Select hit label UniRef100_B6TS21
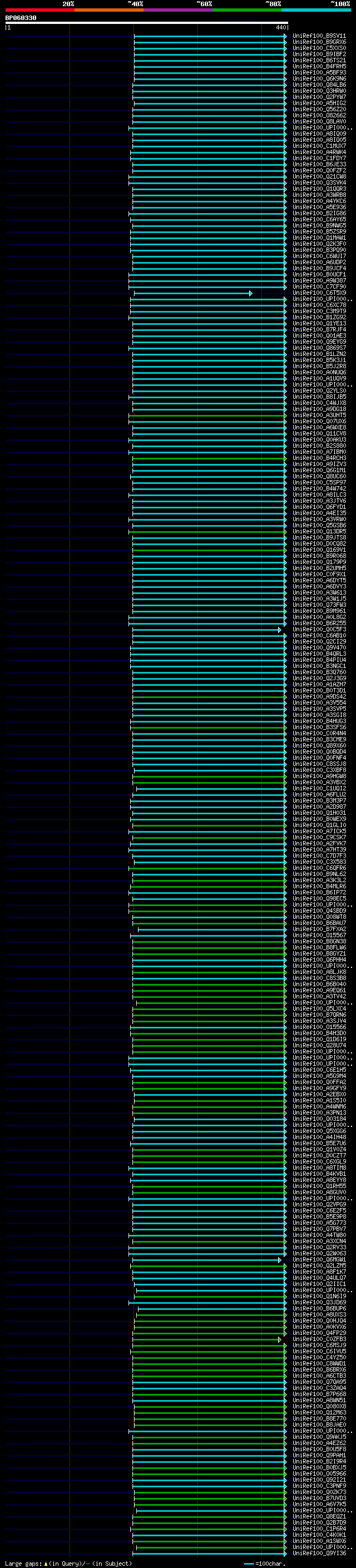 pyautogui.click(x=319, y=60)
